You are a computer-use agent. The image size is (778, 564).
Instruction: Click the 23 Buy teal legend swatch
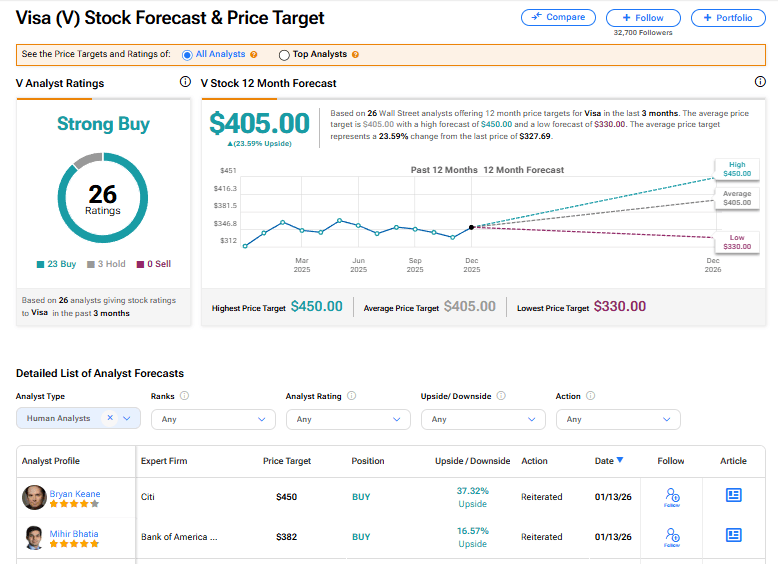point(40,264)
